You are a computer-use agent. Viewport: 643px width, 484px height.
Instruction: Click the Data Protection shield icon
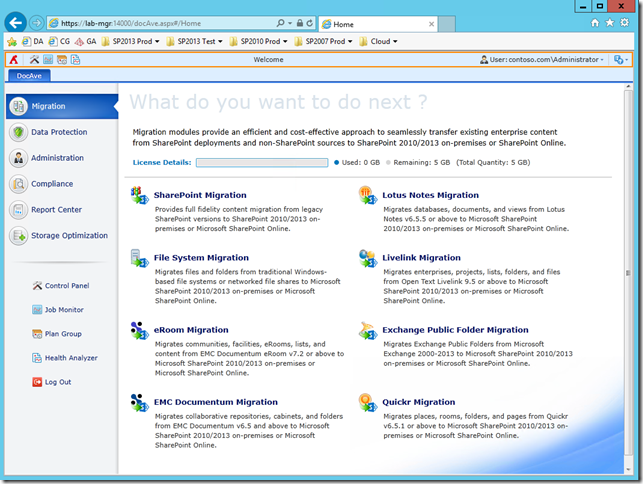click(x=18, y=132)
